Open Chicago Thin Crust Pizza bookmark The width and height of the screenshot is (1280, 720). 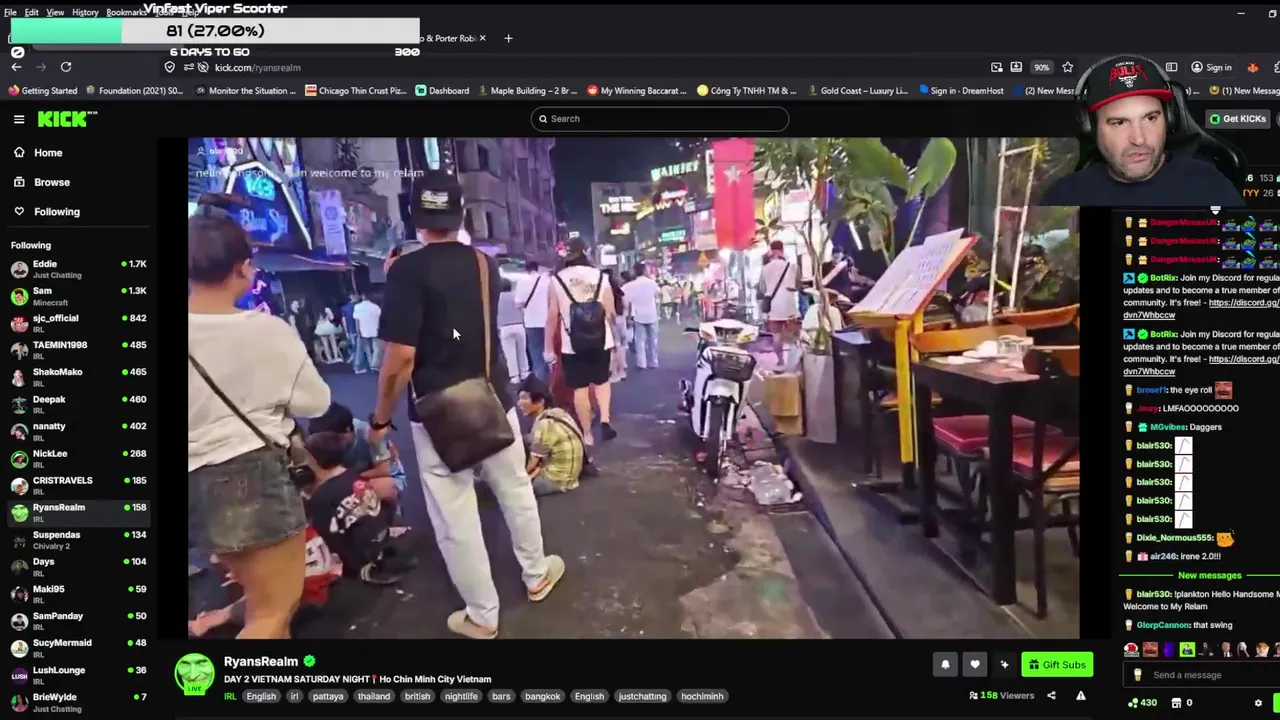click(356, 90)
